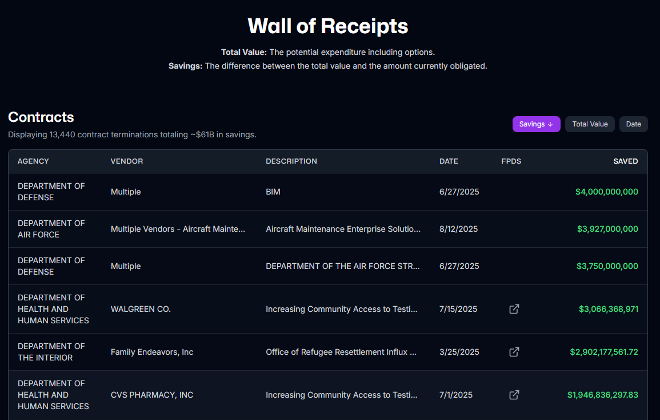Image resolution: width=660 pixels, height=420 pixels.
Task: Click the Description column header
Action: 291,161
